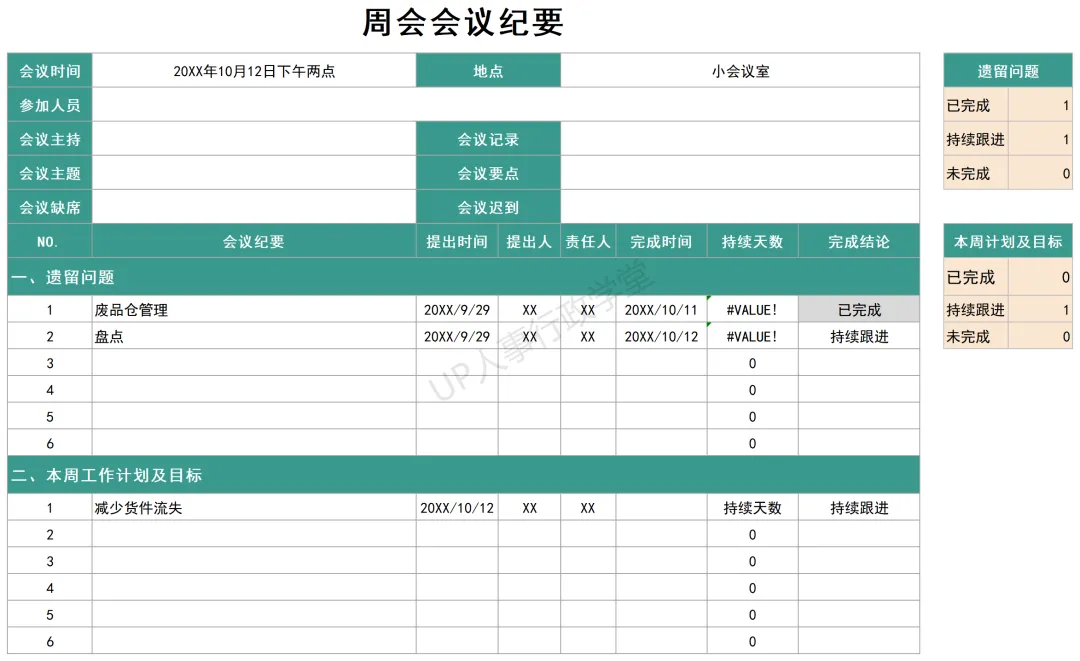Select 持续跟进 conclusion in 盘点 row

pyautogui.click(x=859, y=336)
